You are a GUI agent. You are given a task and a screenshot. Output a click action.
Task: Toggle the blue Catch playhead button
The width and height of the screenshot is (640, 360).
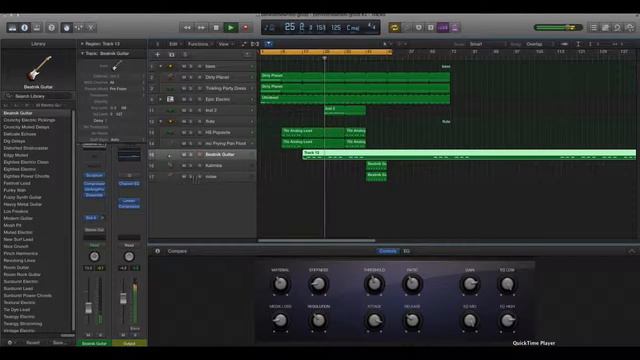[x=269, y=44]
